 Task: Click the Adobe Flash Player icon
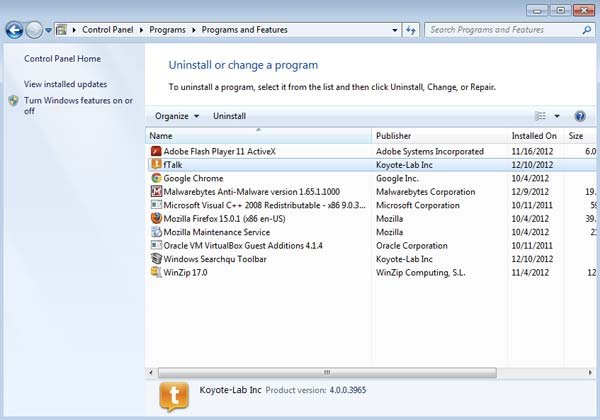point(156,151)
